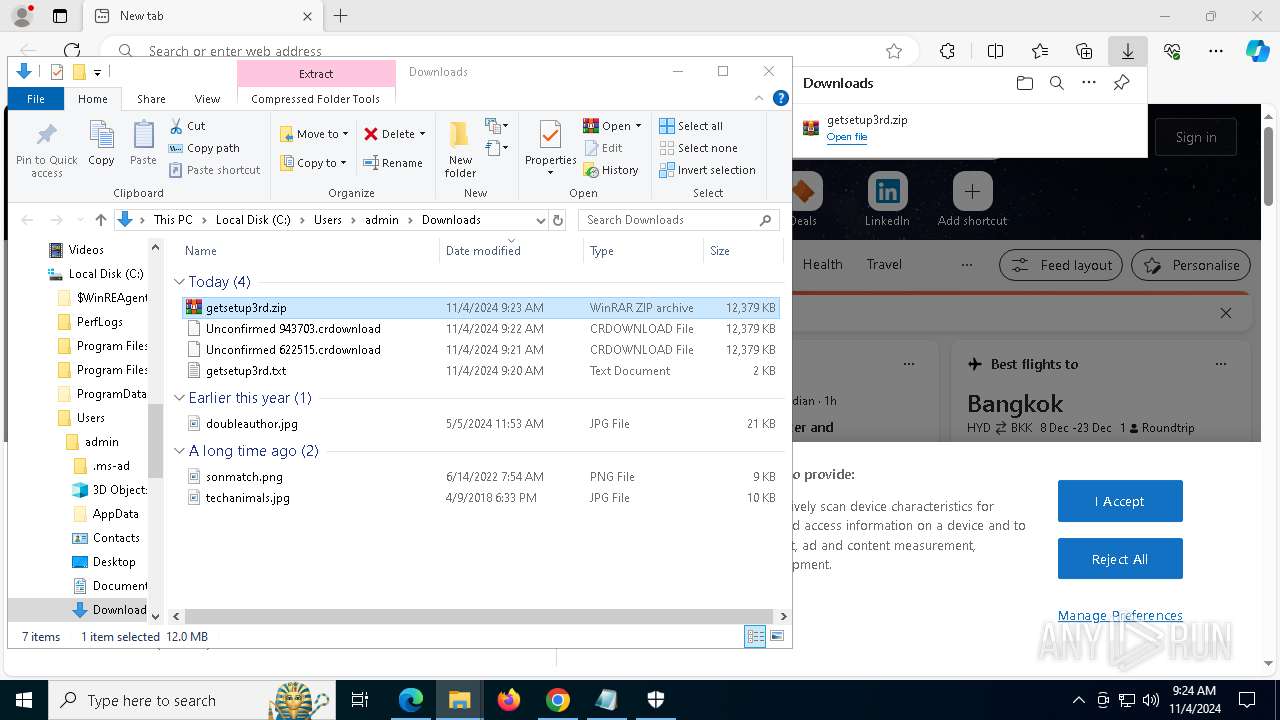This screenshot has width=1280, height=720.
Task: Open the Open button dropdown arrow
Action: [x=638, y=126]
